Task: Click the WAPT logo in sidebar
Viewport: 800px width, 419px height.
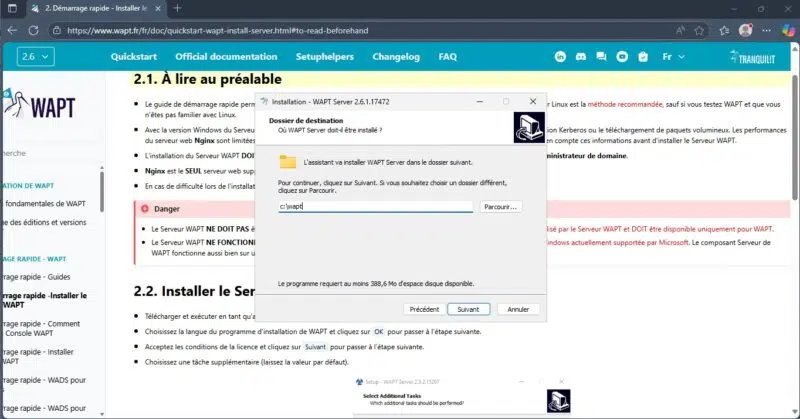Action: 39,105
